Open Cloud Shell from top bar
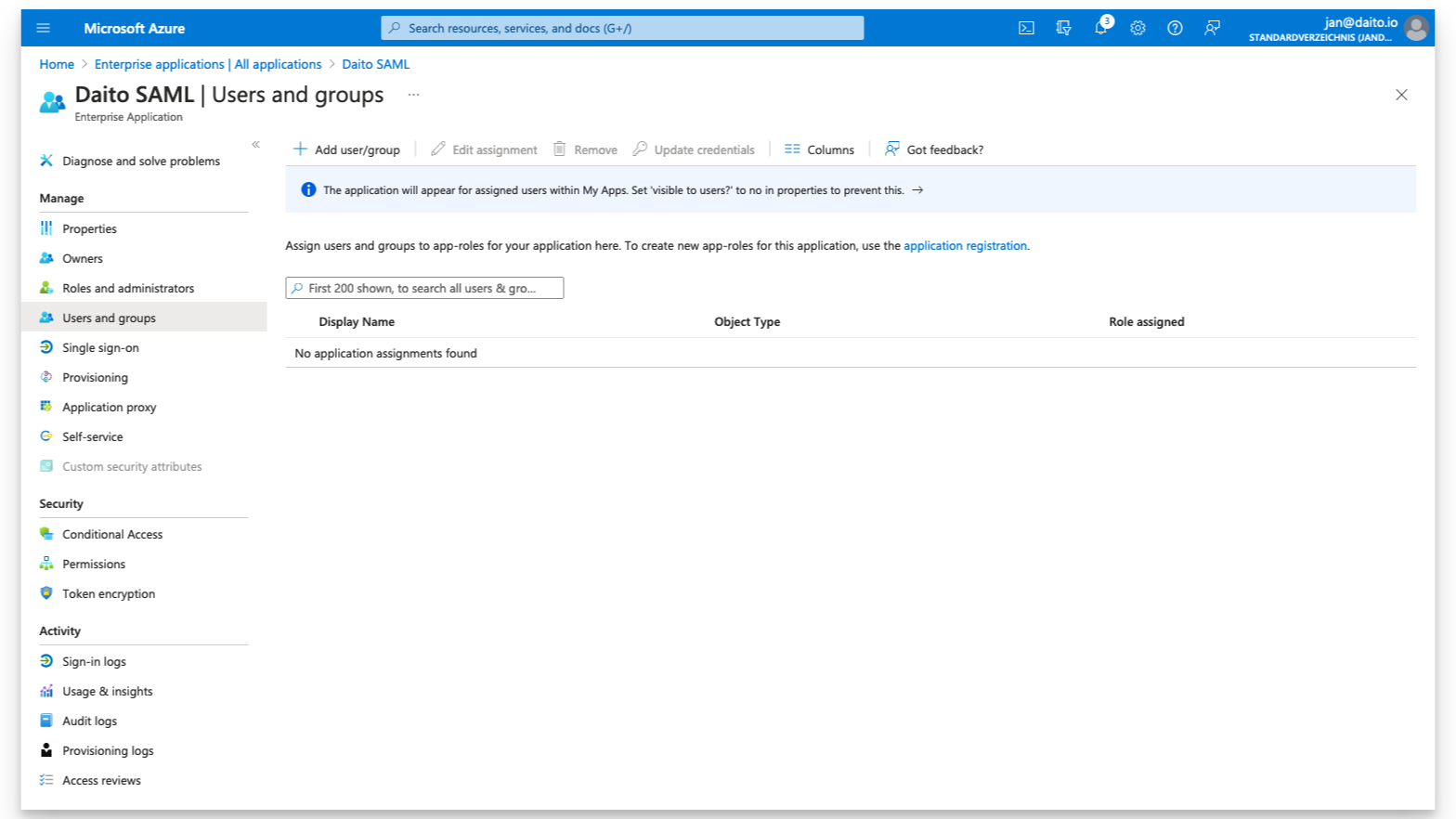 click(1026, 28)
